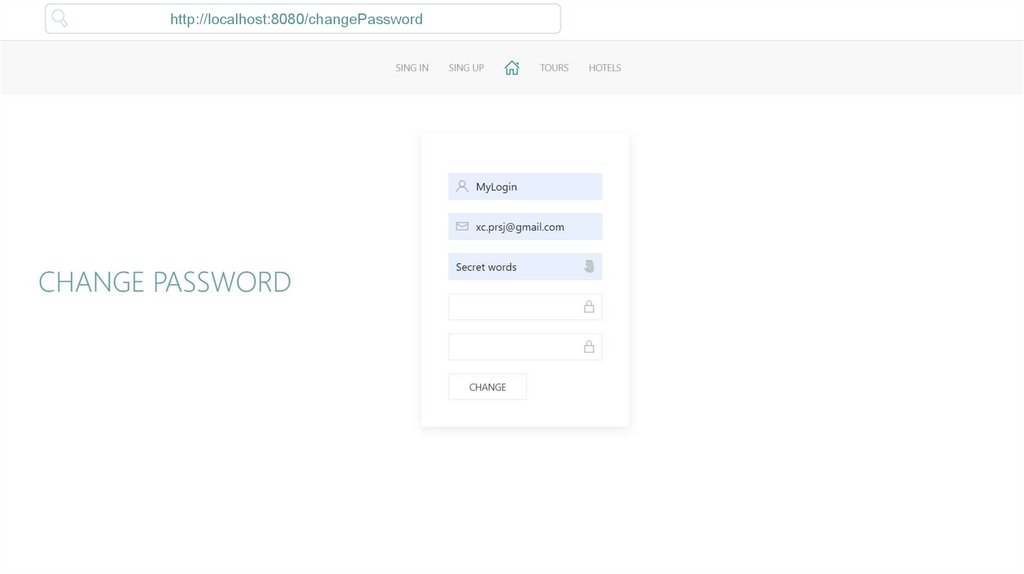Click the white form card's top margin

pos(525,150)
